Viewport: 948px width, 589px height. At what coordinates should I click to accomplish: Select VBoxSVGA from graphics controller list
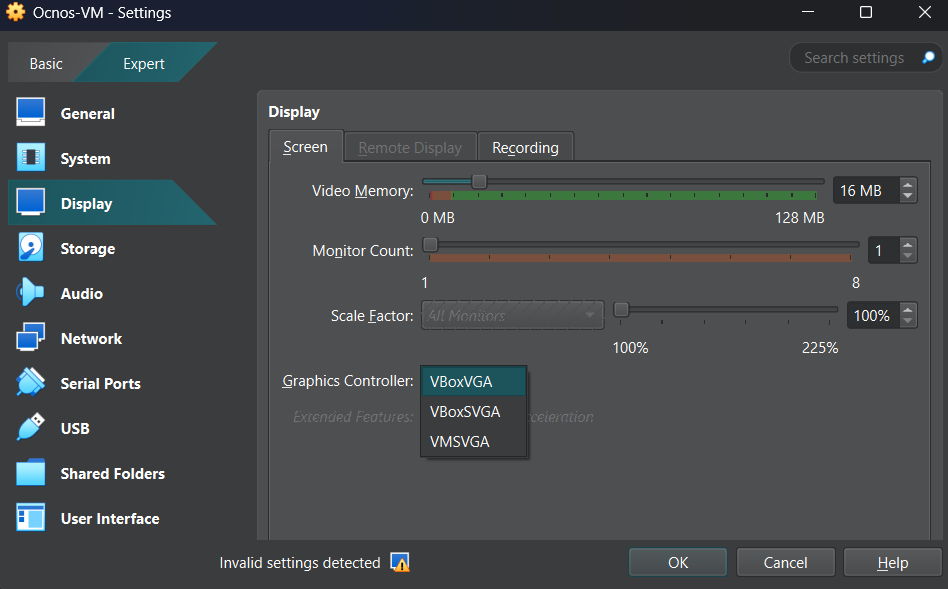(x=465, y=411)
